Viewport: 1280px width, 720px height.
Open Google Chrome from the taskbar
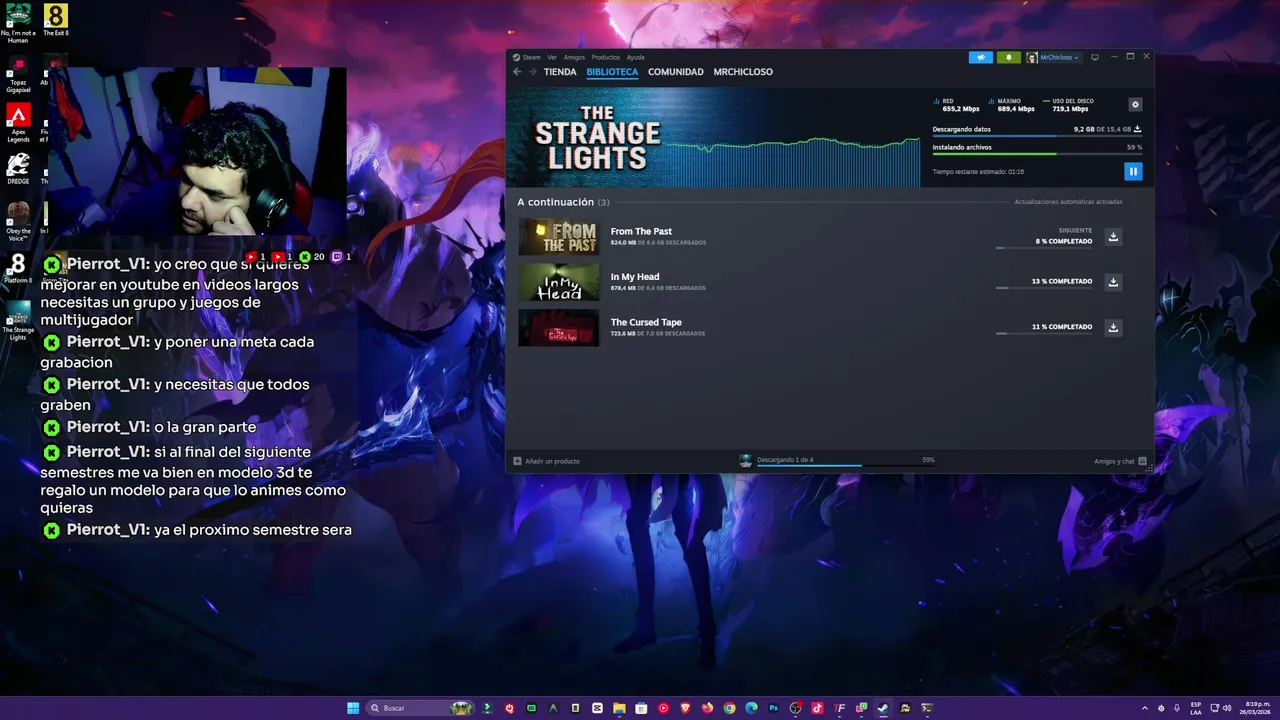(729, 708)
